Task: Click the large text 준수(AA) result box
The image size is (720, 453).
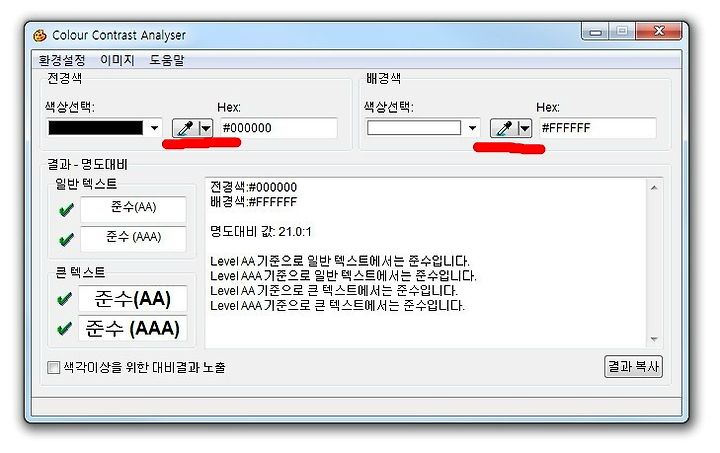Action: (x=133, y=299)
